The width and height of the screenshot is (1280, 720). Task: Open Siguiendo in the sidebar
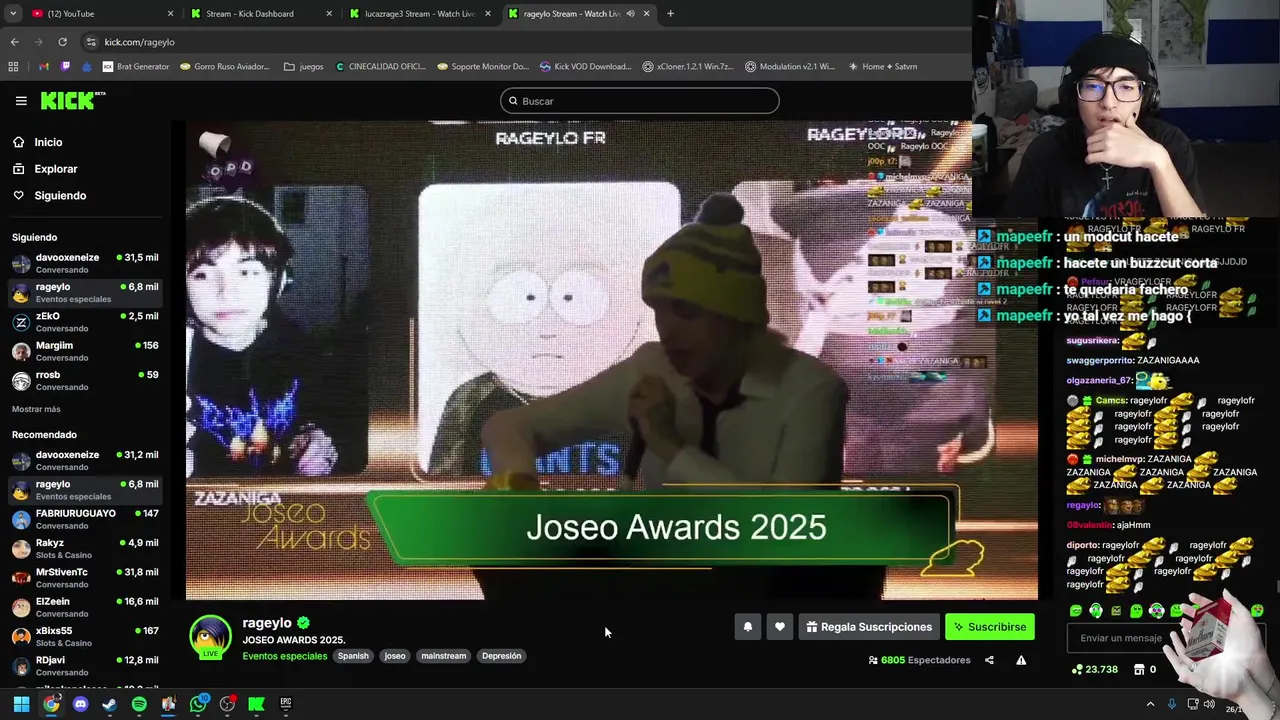coord(60,196)
